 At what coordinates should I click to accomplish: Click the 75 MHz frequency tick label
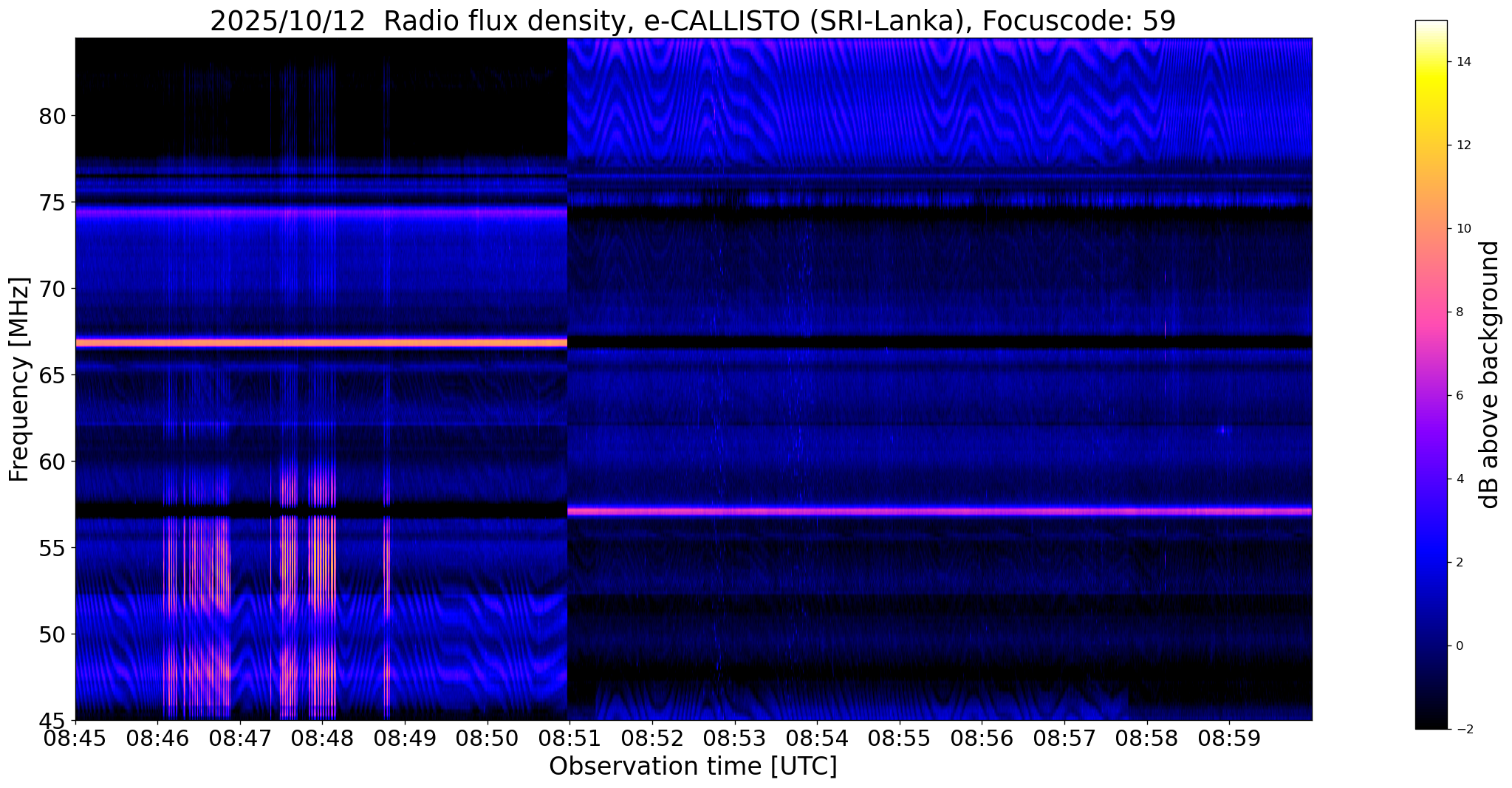pyautogui.click(x=53, y=202)
